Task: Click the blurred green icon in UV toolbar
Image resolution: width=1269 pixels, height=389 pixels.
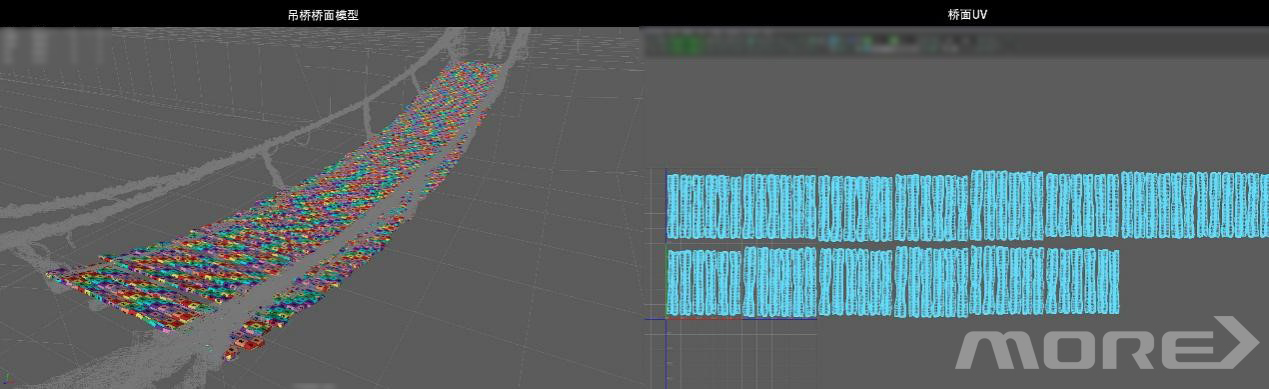Action: click(685, 44)
